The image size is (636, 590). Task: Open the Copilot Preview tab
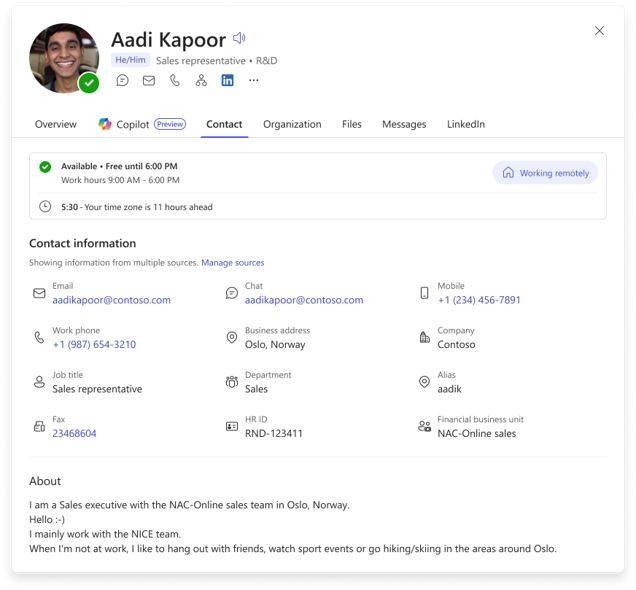pyautogui.click(x=142, y=124)
